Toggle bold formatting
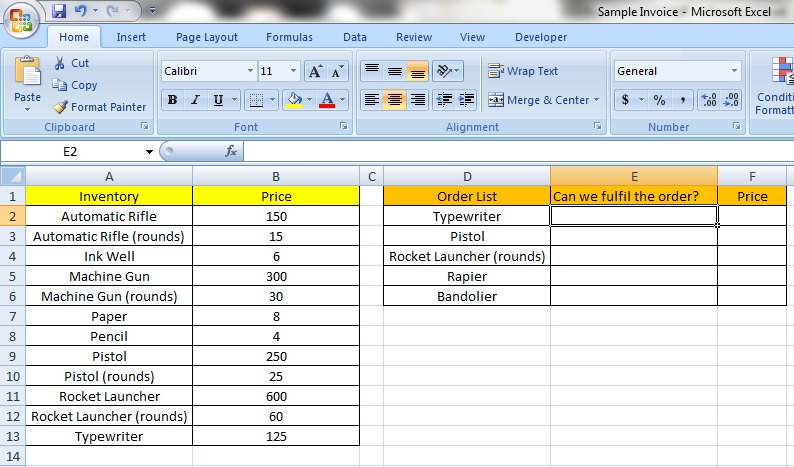 click(x=172, y=100)
